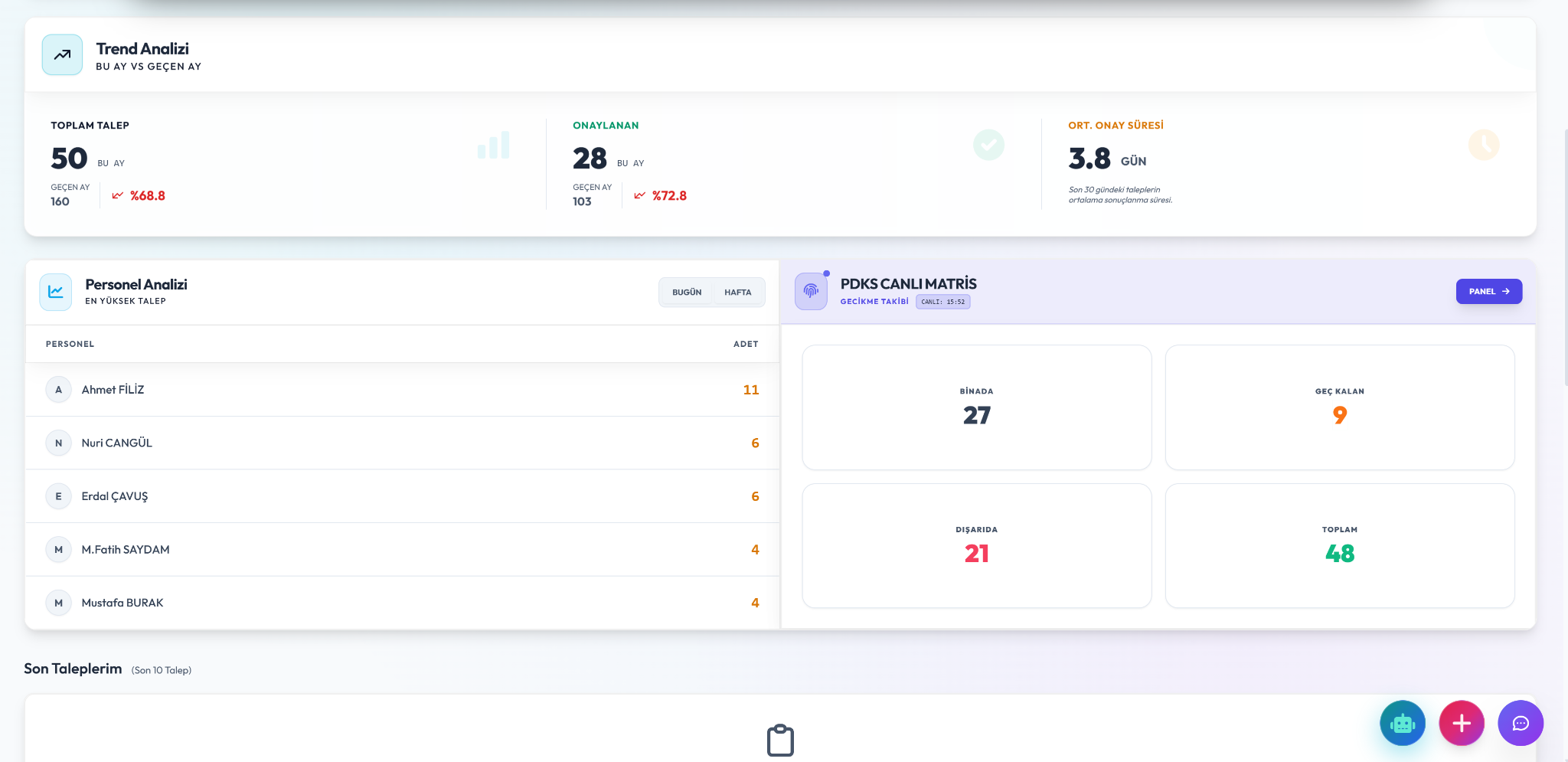Click the Trend Analizi arrow icon
Viewport: 1568px width, 762px height.
pos(62,54)
